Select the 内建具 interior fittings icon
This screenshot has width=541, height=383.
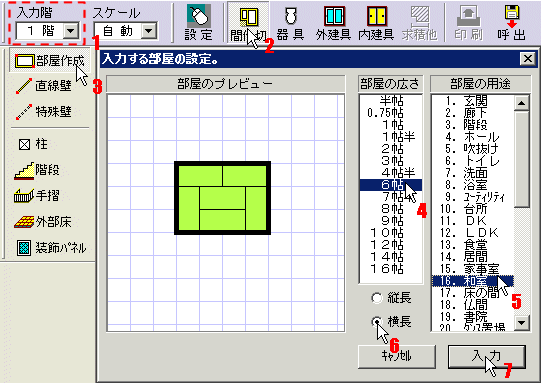376,22
